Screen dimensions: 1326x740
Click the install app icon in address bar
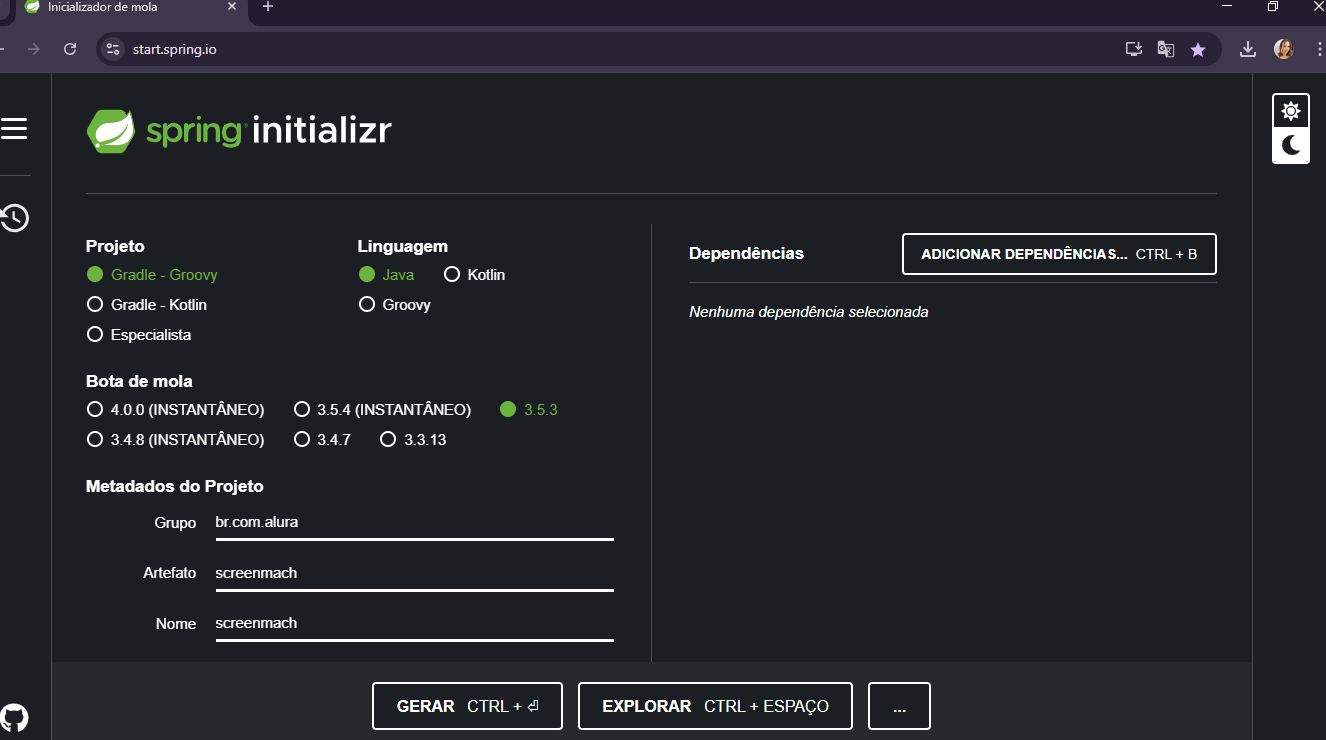1133,49
